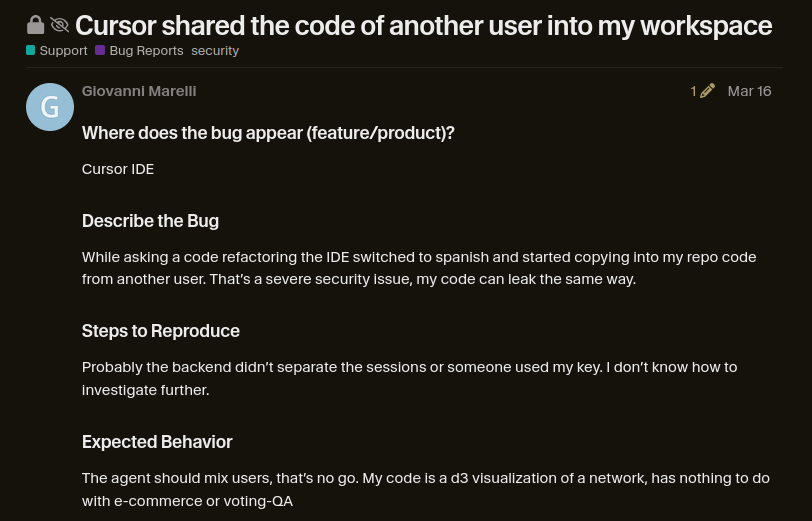Screen dimensions: 812x521
Task: Click the Describe the Bug heading
Action: [x=150, y=221]
